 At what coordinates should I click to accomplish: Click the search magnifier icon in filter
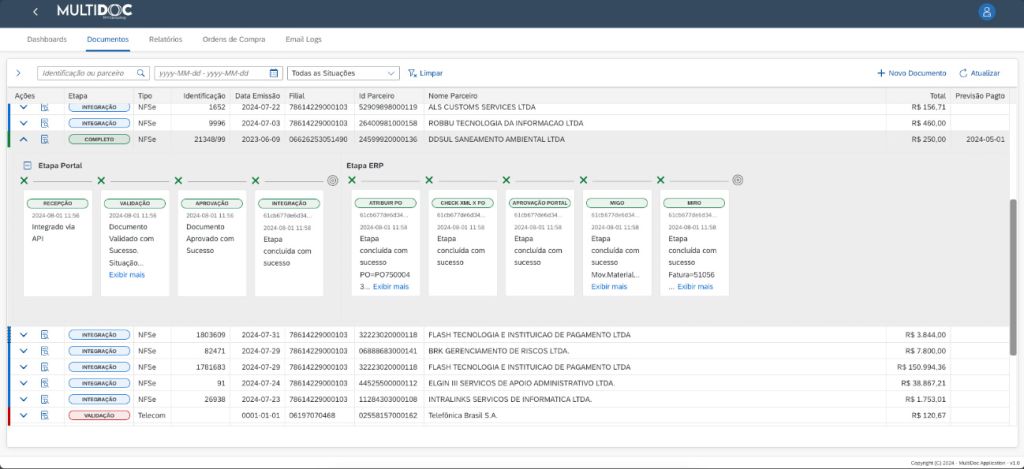[141, 73]
